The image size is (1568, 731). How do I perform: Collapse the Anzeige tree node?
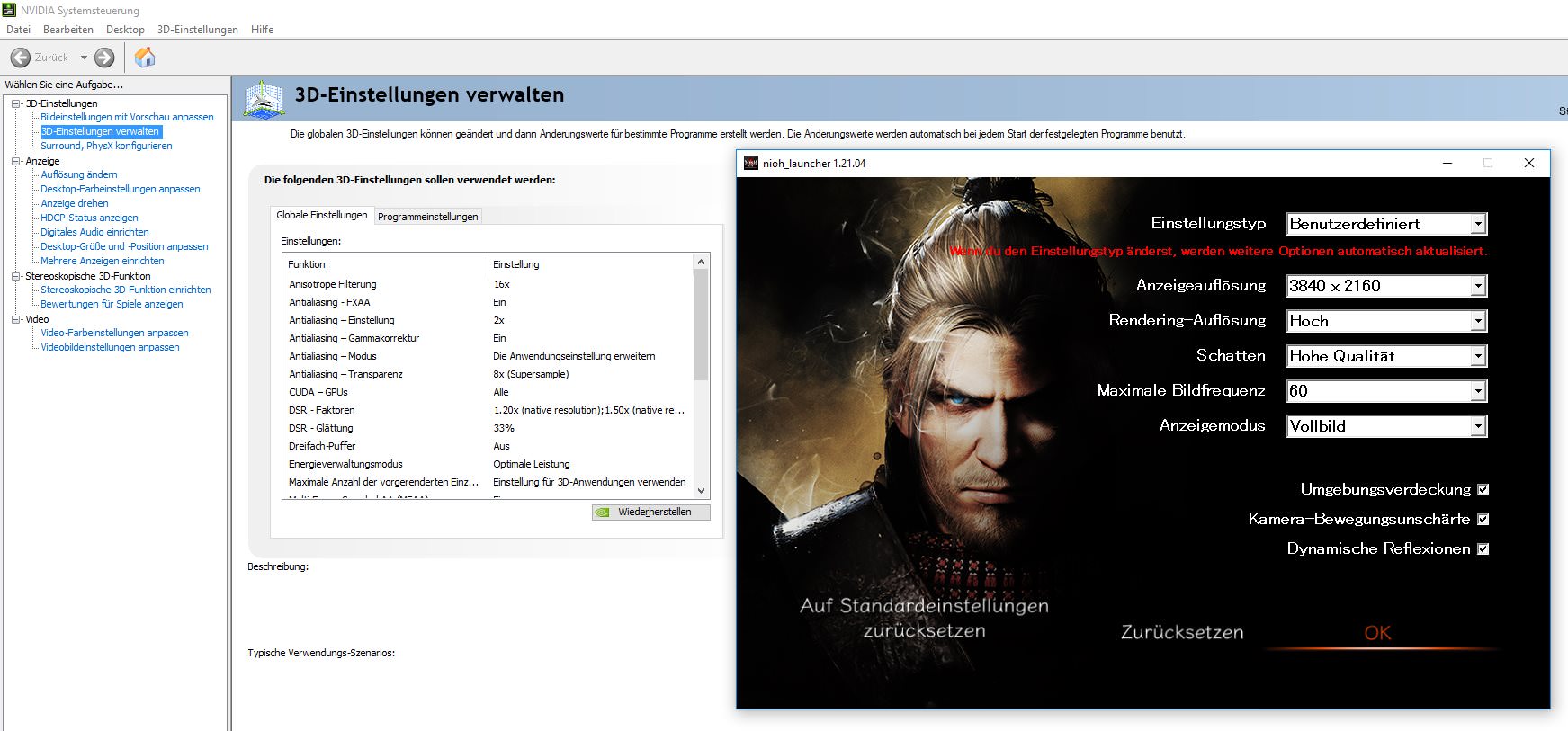click(x=15, y=161)
